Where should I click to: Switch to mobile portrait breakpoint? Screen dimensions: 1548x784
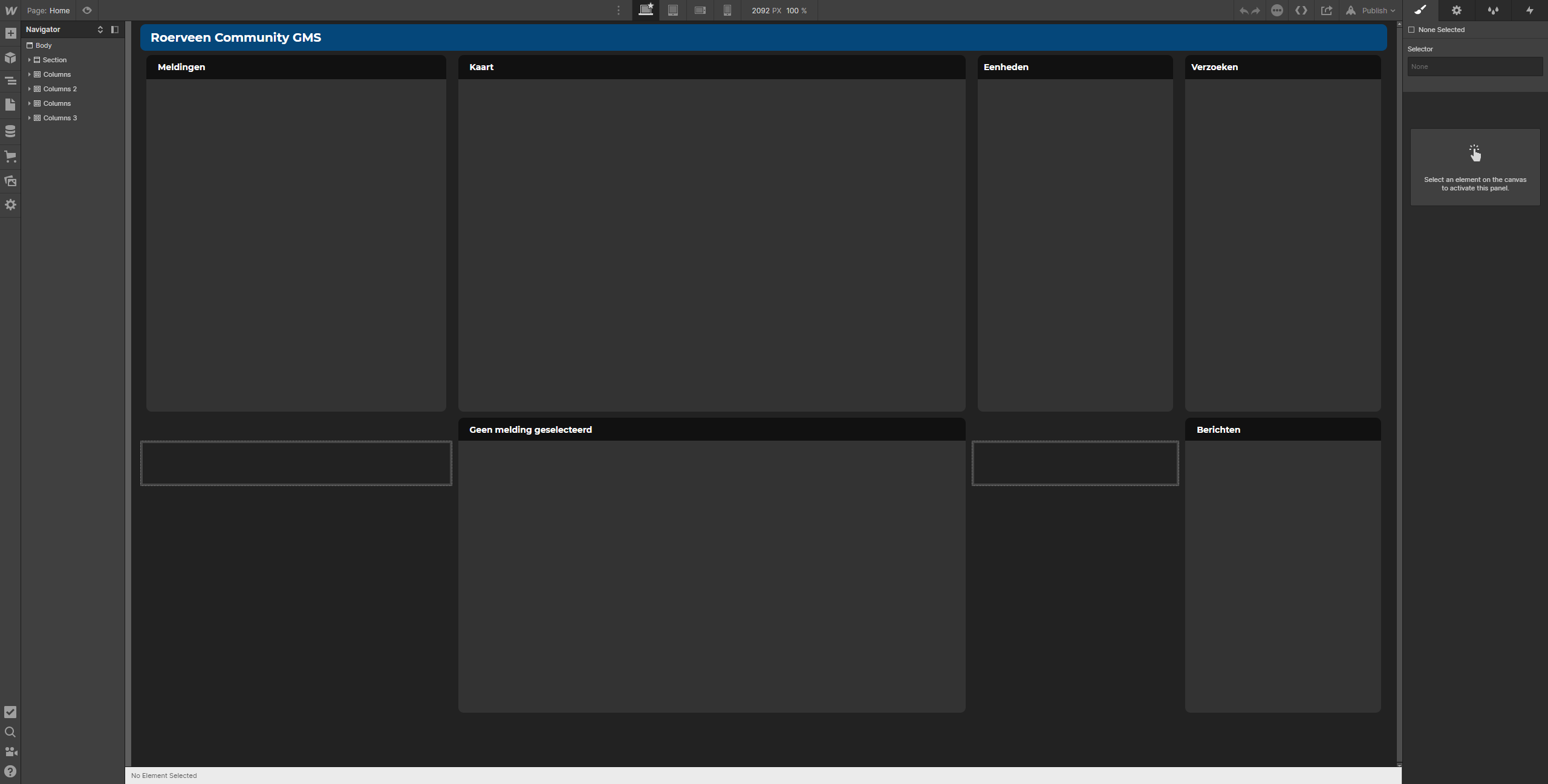click(727, 10)
